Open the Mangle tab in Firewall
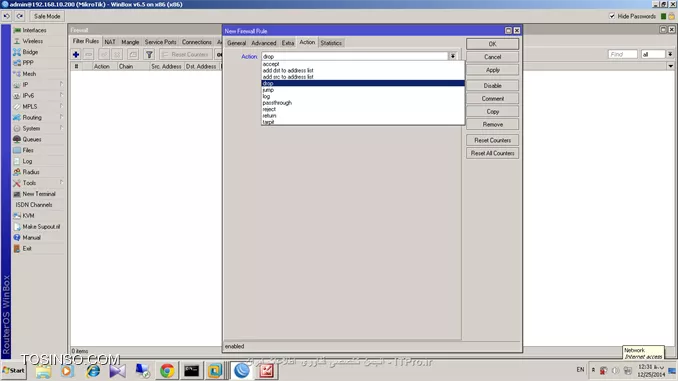 [130, 42]
